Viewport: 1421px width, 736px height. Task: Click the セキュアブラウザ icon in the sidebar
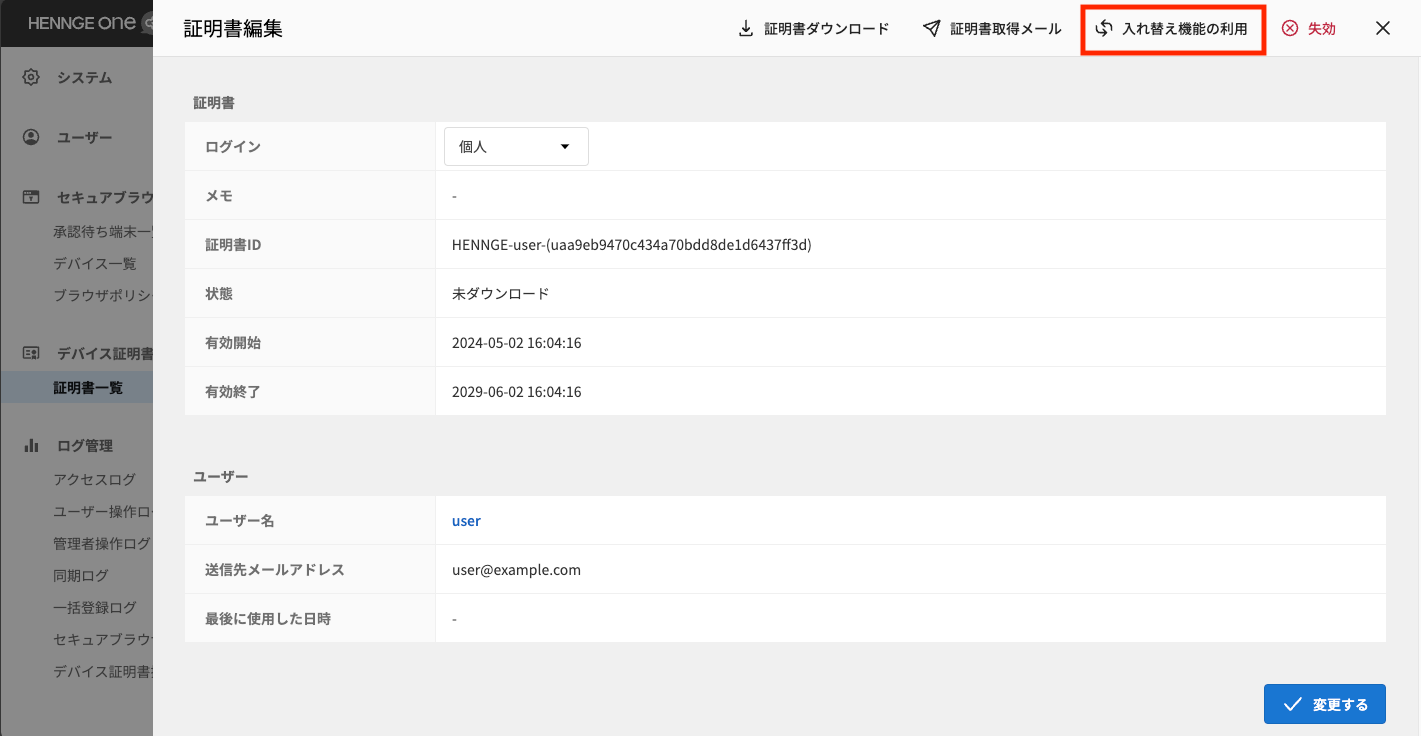pyautogui.click(x=31, y=197)
